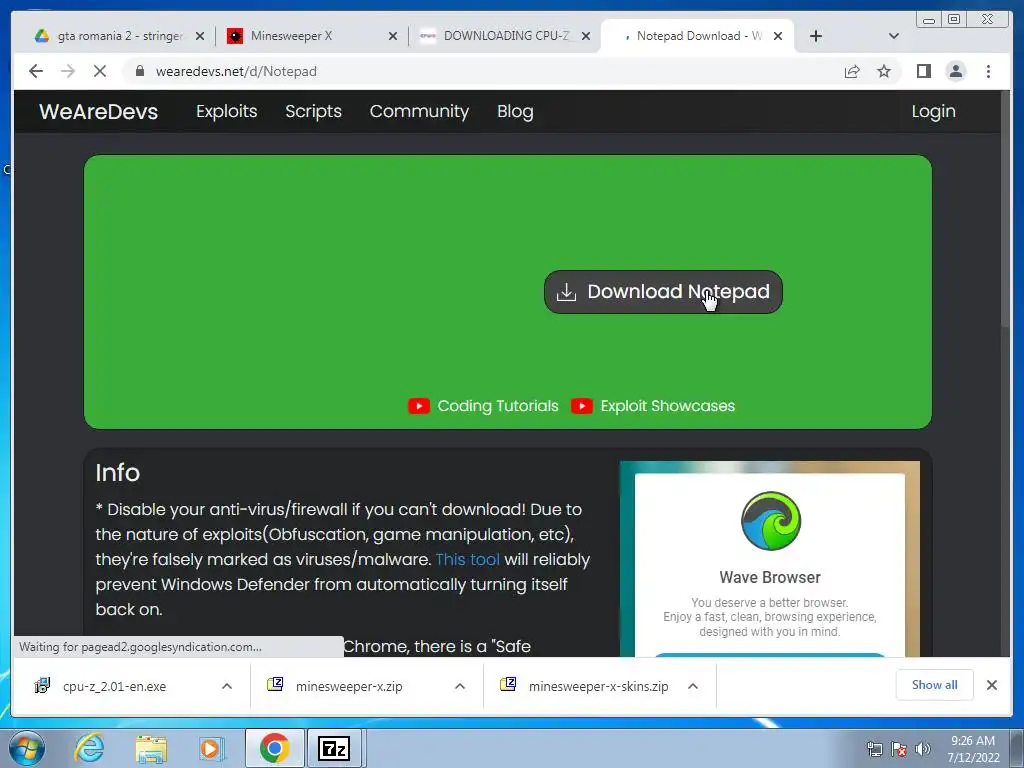Open the Exploits menu item

click(x=227, y=111)
